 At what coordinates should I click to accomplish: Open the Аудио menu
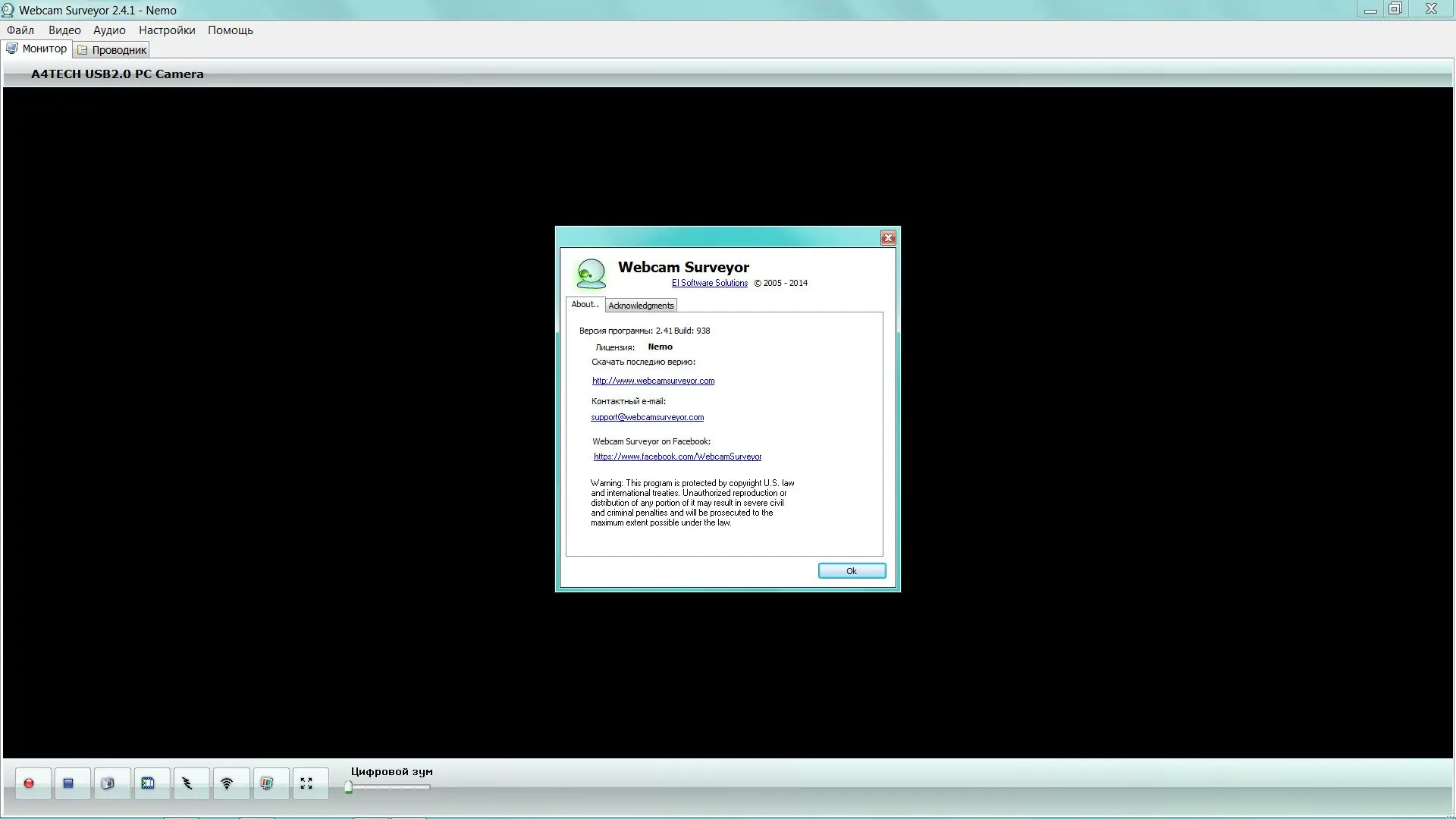pos(109,30)
